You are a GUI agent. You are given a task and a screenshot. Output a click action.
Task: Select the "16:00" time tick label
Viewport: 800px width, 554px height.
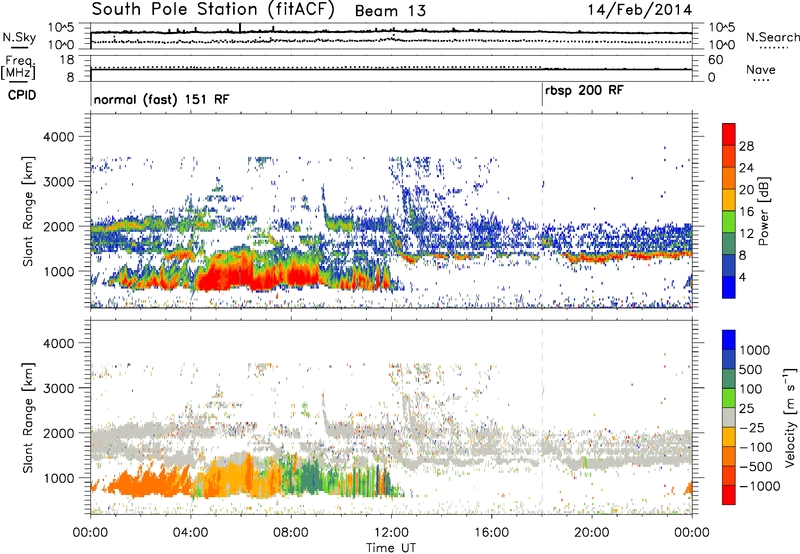point(491,533)
